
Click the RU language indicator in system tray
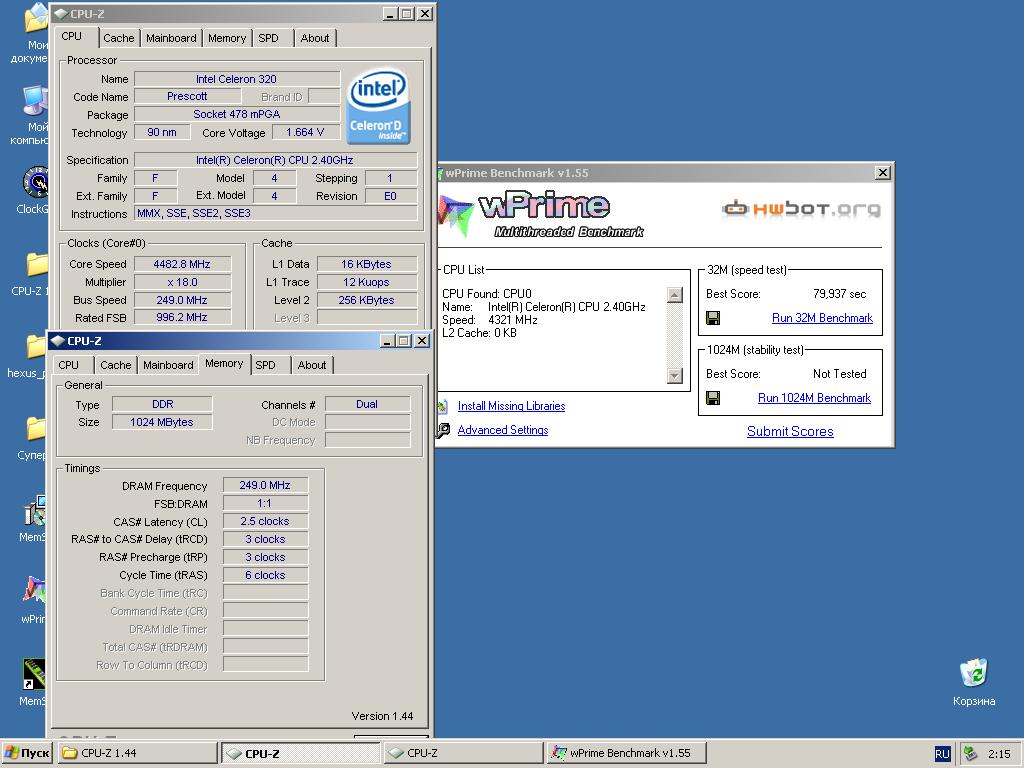(x=942, y=754)
